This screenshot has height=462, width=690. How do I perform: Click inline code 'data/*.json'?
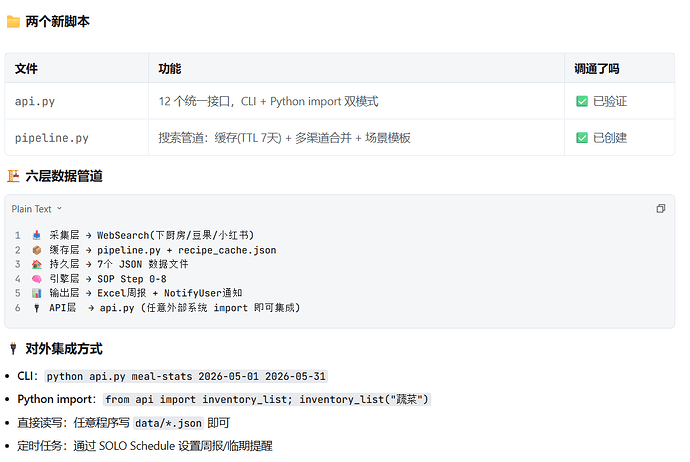[x=168, y=423]
